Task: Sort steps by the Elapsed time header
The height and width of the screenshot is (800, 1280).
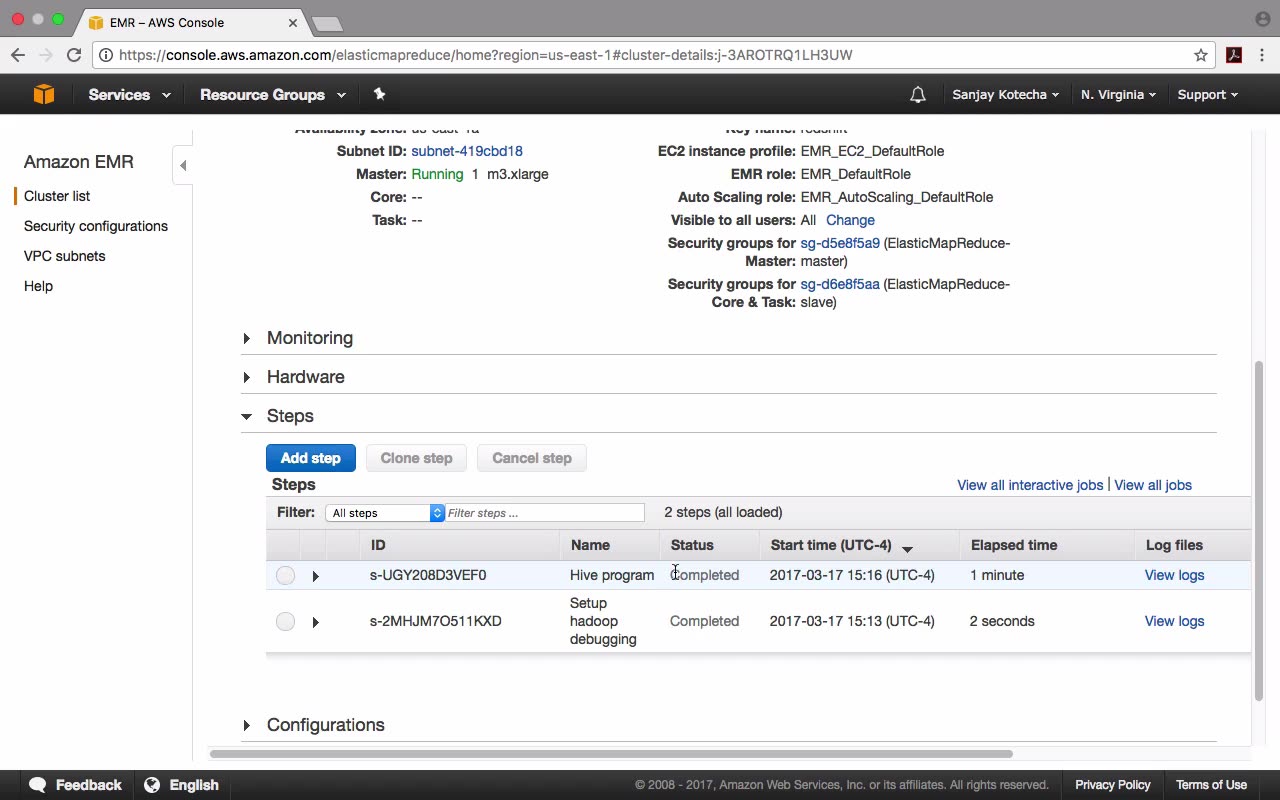Action: coord(1014,545)
